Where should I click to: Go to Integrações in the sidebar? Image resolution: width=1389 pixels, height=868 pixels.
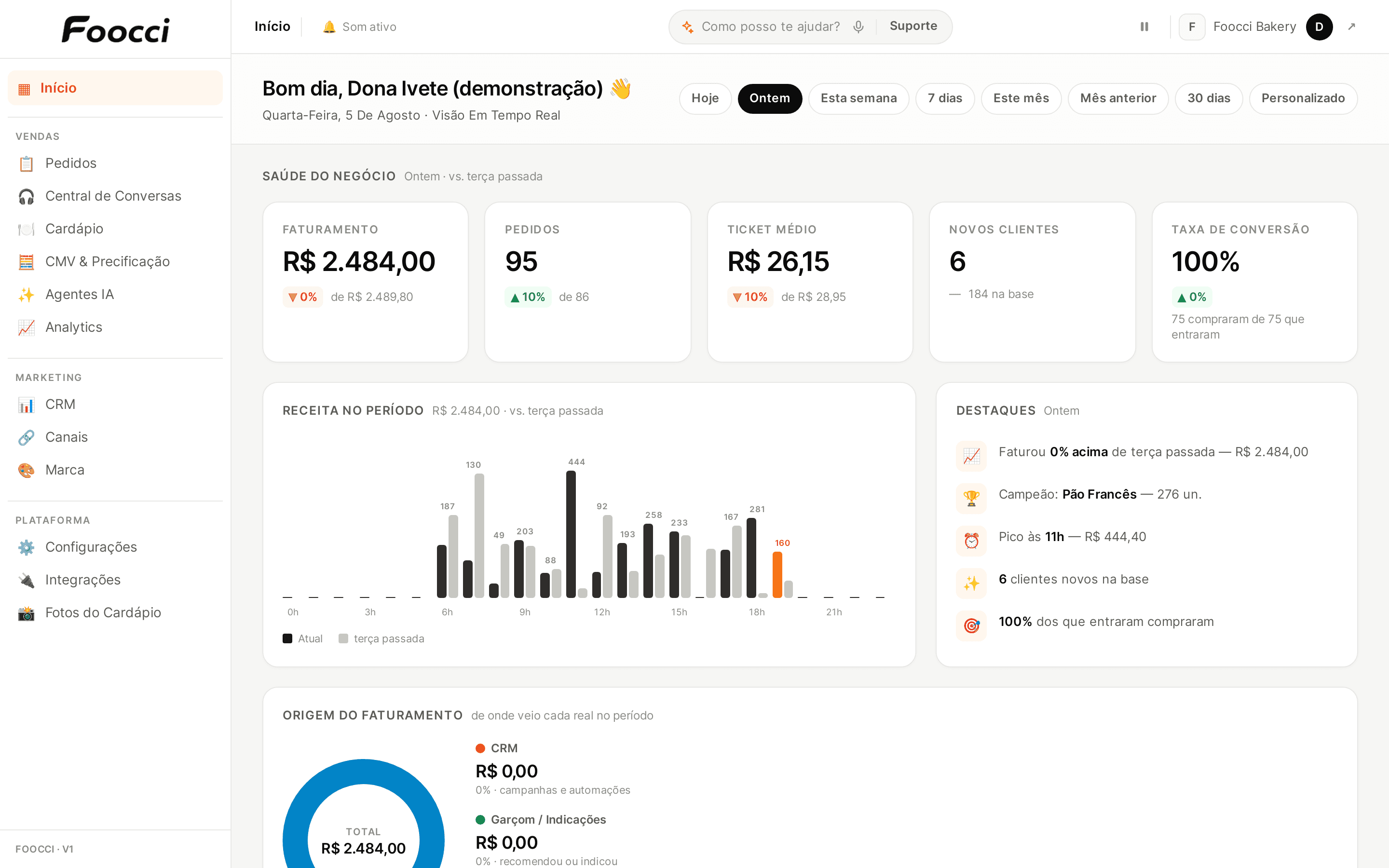(x=115, y=580)
